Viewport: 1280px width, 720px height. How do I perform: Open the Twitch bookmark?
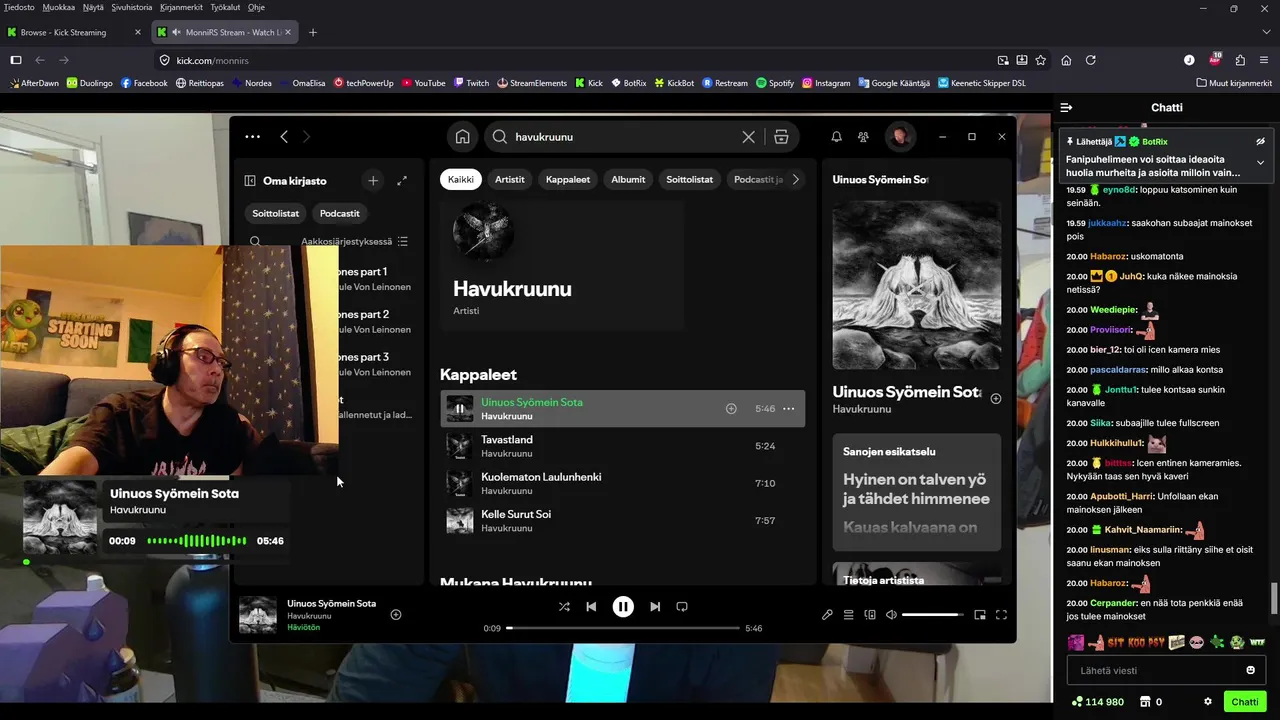click(471, 83)
